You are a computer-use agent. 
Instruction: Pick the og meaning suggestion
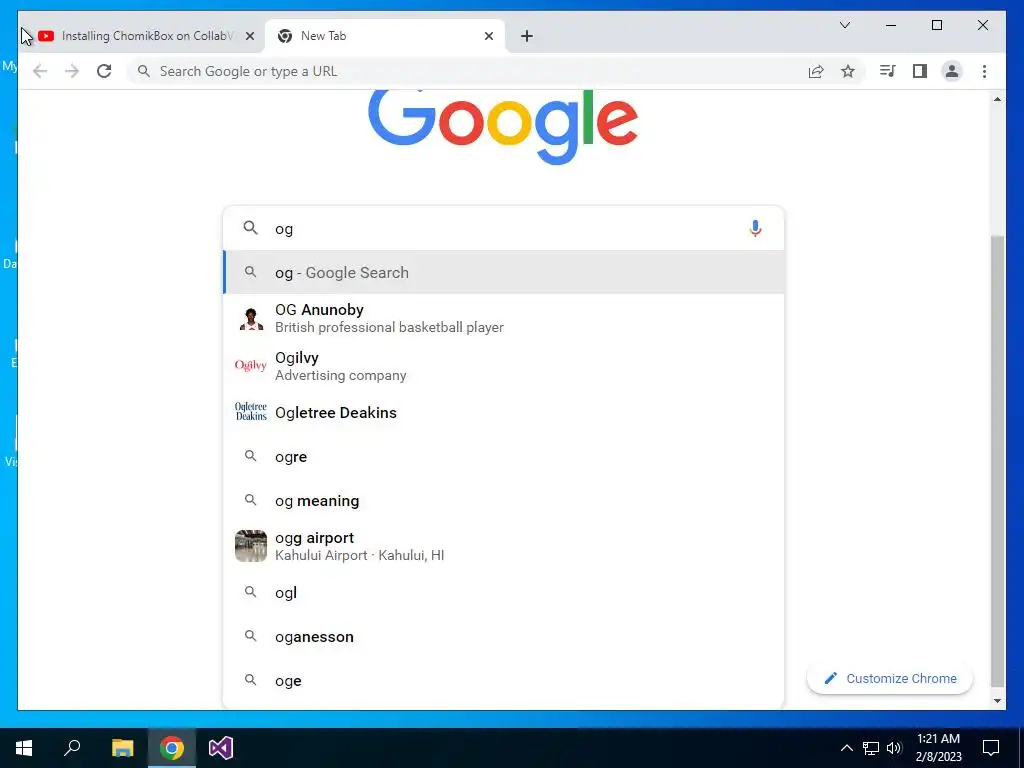point(503,501)
